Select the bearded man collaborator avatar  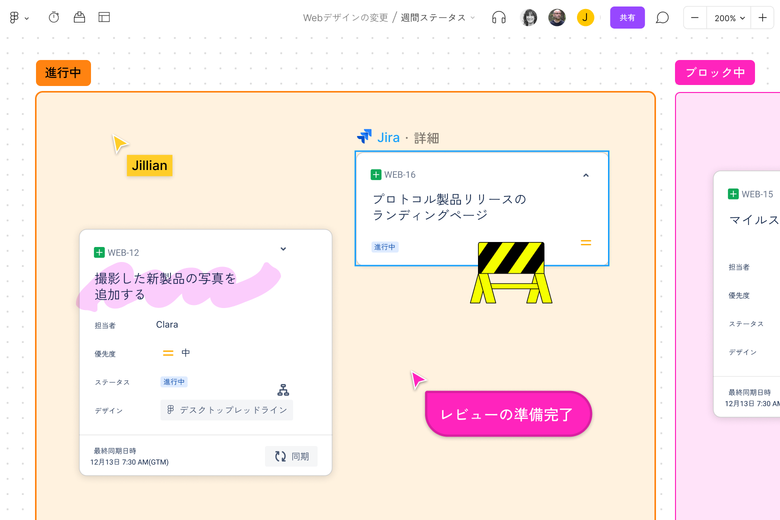[x=557, y=18]
